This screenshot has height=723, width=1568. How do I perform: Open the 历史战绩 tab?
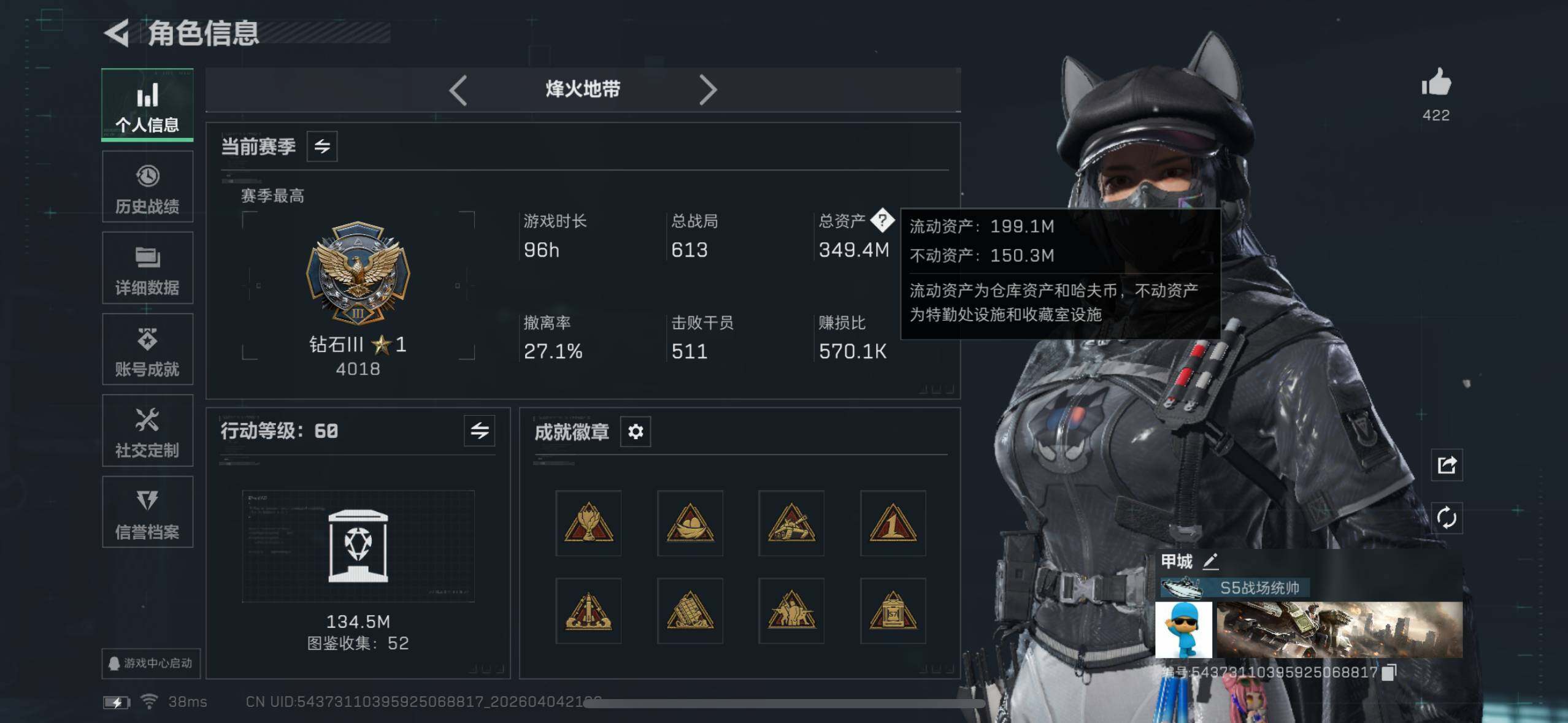(147, 187)
